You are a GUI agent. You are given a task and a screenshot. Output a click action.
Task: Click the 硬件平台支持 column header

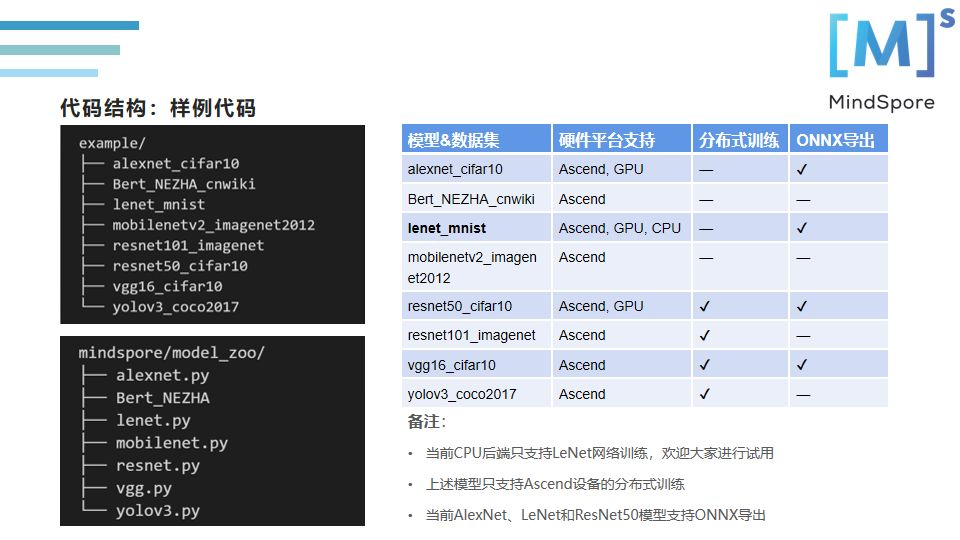point(621,139)
